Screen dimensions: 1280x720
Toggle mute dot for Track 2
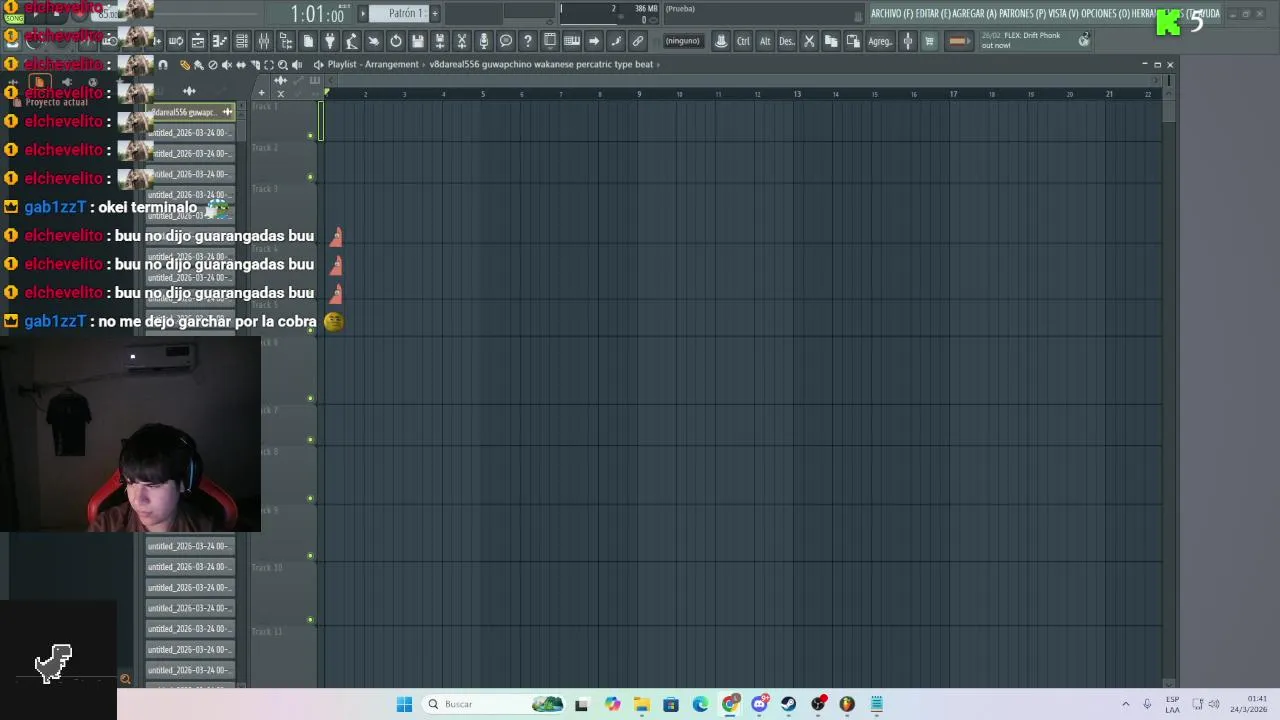310,177
